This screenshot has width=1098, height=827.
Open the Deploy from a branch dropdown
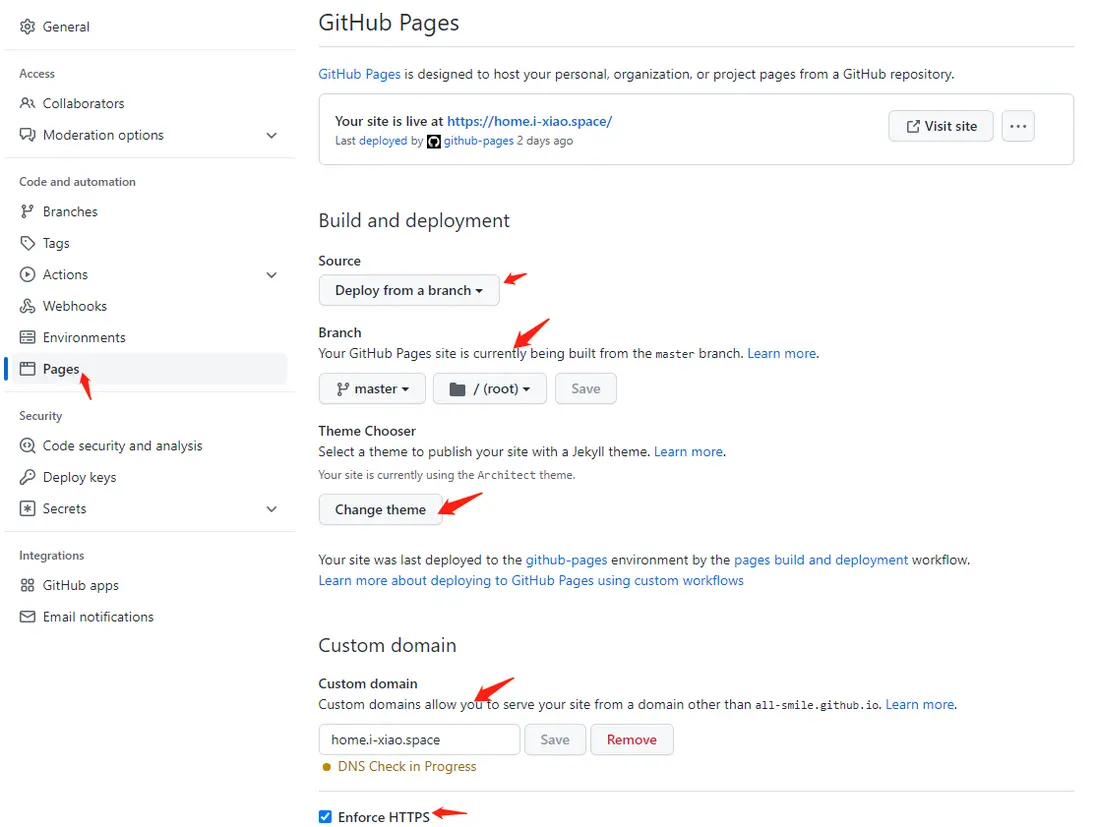pyautogui.click(x=409, y=290)
